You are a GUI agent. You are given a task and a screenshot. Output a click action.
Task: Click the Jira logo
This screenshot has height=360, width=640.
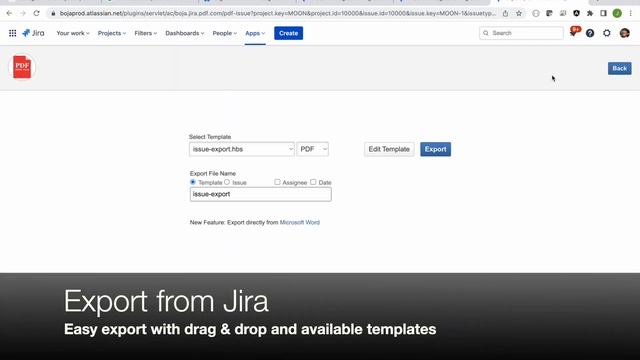[33, 33]
